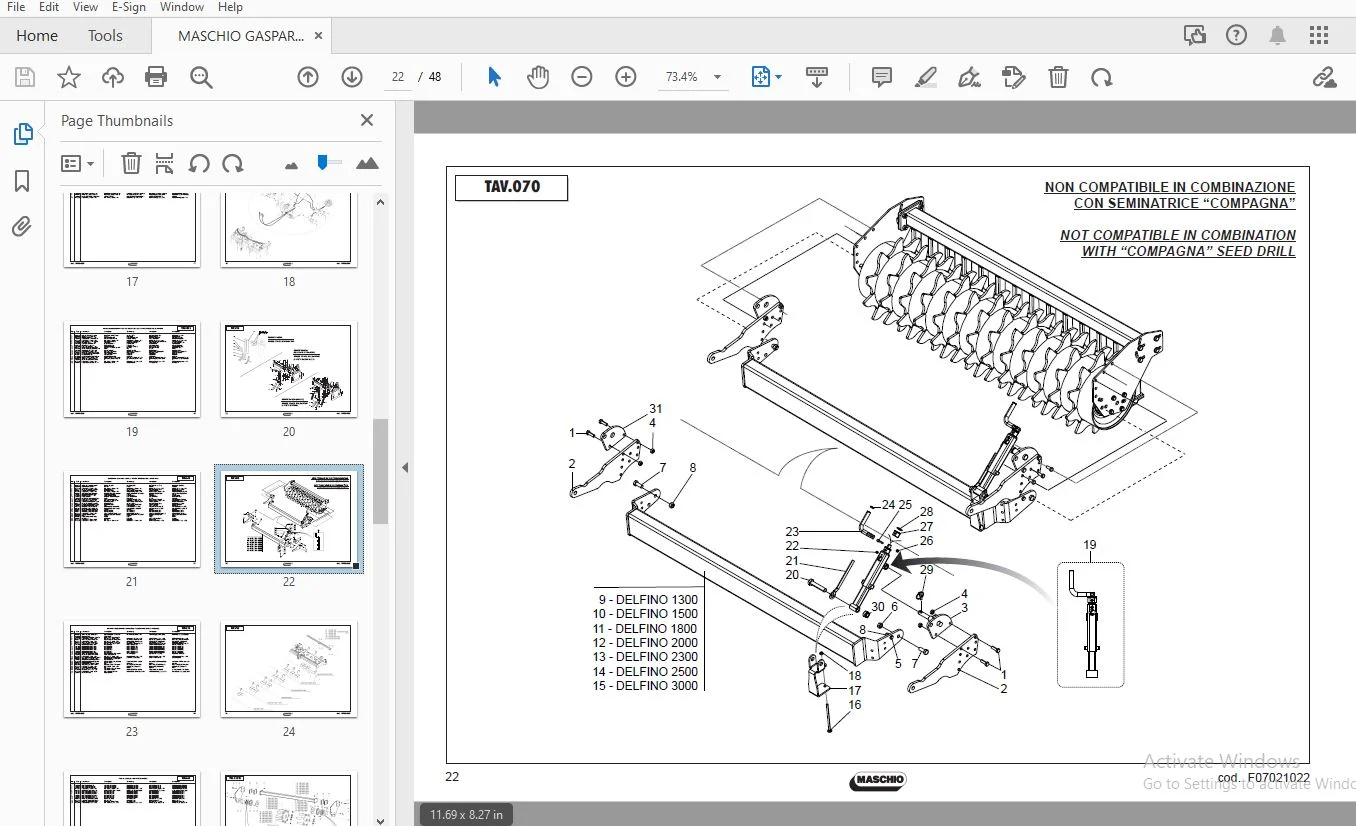
Task: Go to previous page arrow
Action: (x=308, y=77)
